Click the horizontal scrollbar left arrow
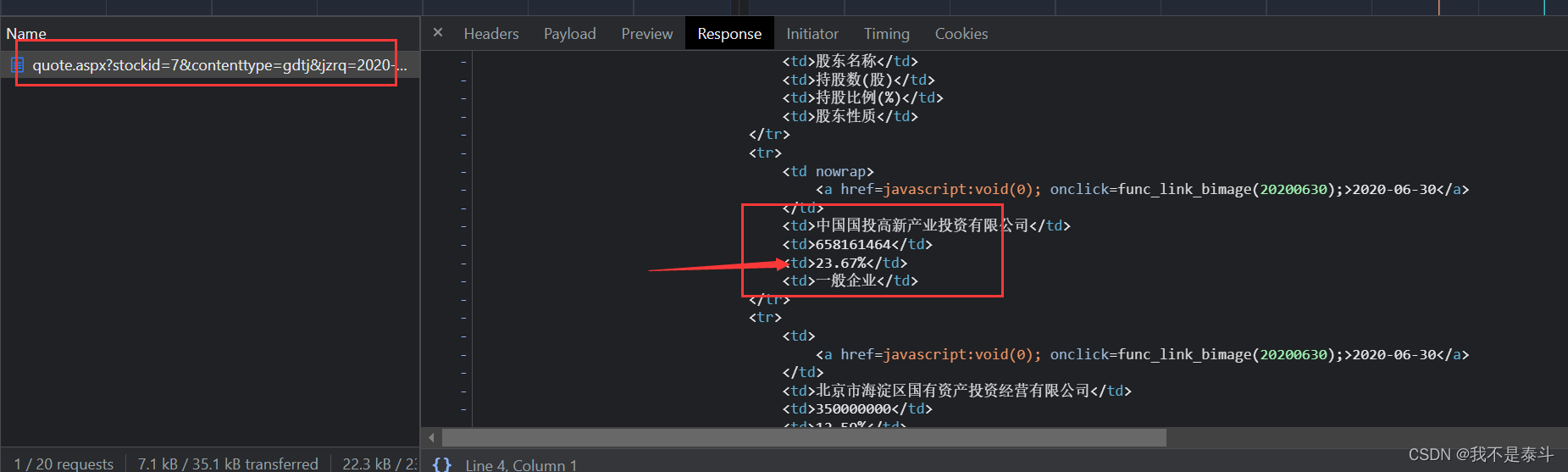Screen dimensions: 1568x472 pos(432,438)
